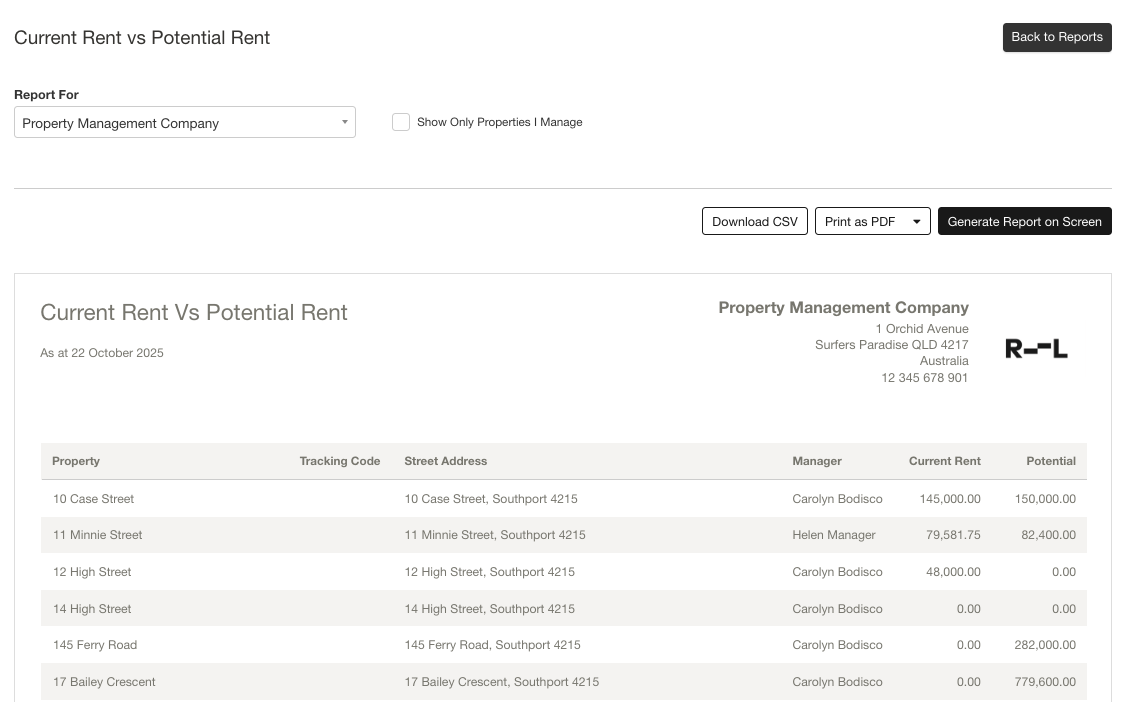Sort by the Property column header
Screen dimensions: 1123x702
tap(76, 461)
